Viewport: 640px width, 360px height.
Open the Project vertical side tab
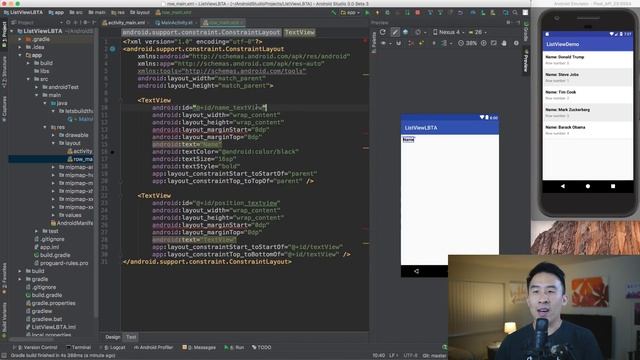pyautogui.click(x=4, y=35)
